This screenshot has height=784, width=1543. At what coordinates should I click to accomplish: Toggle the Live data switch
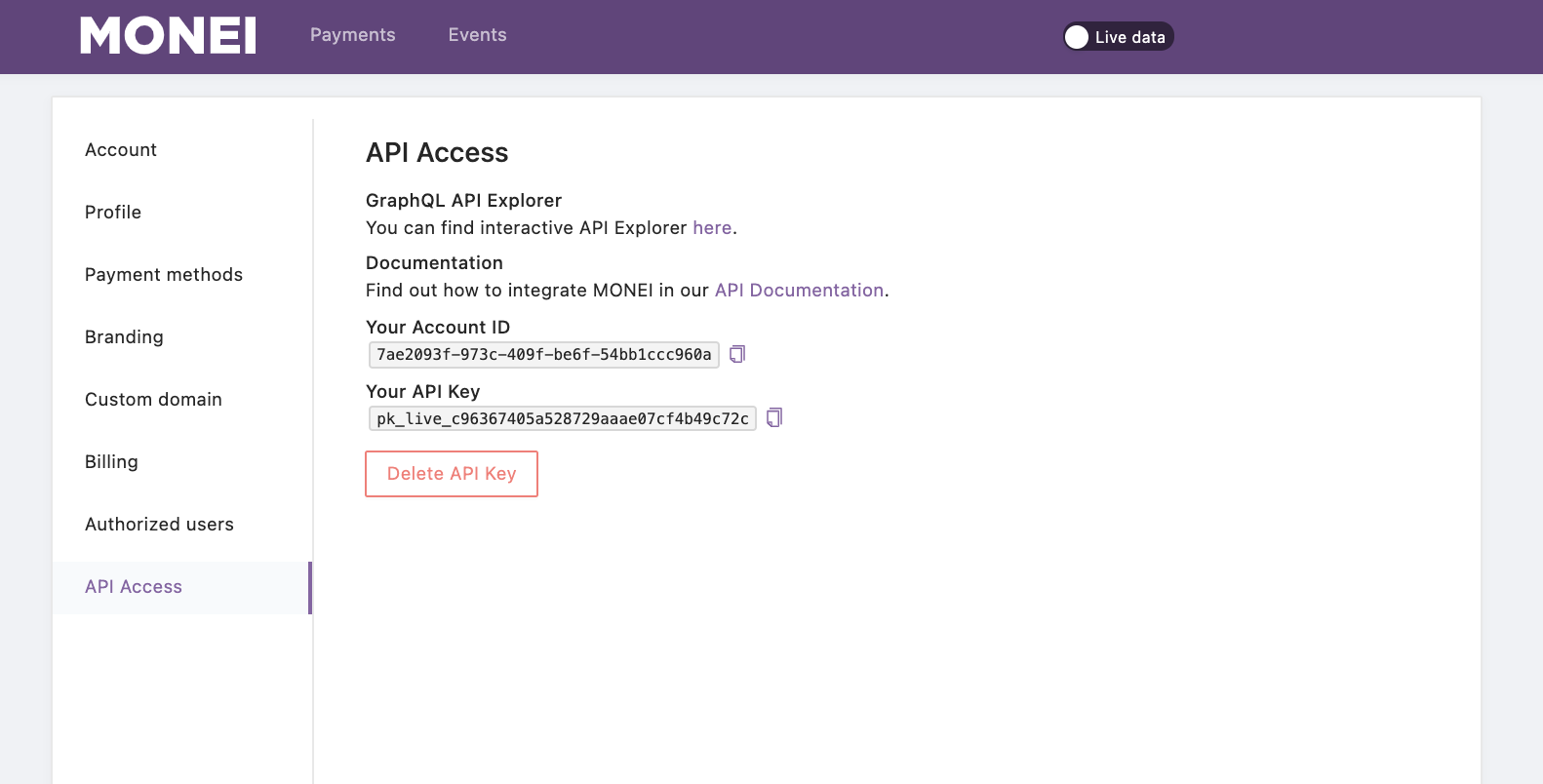click(x=1119, y=37)
